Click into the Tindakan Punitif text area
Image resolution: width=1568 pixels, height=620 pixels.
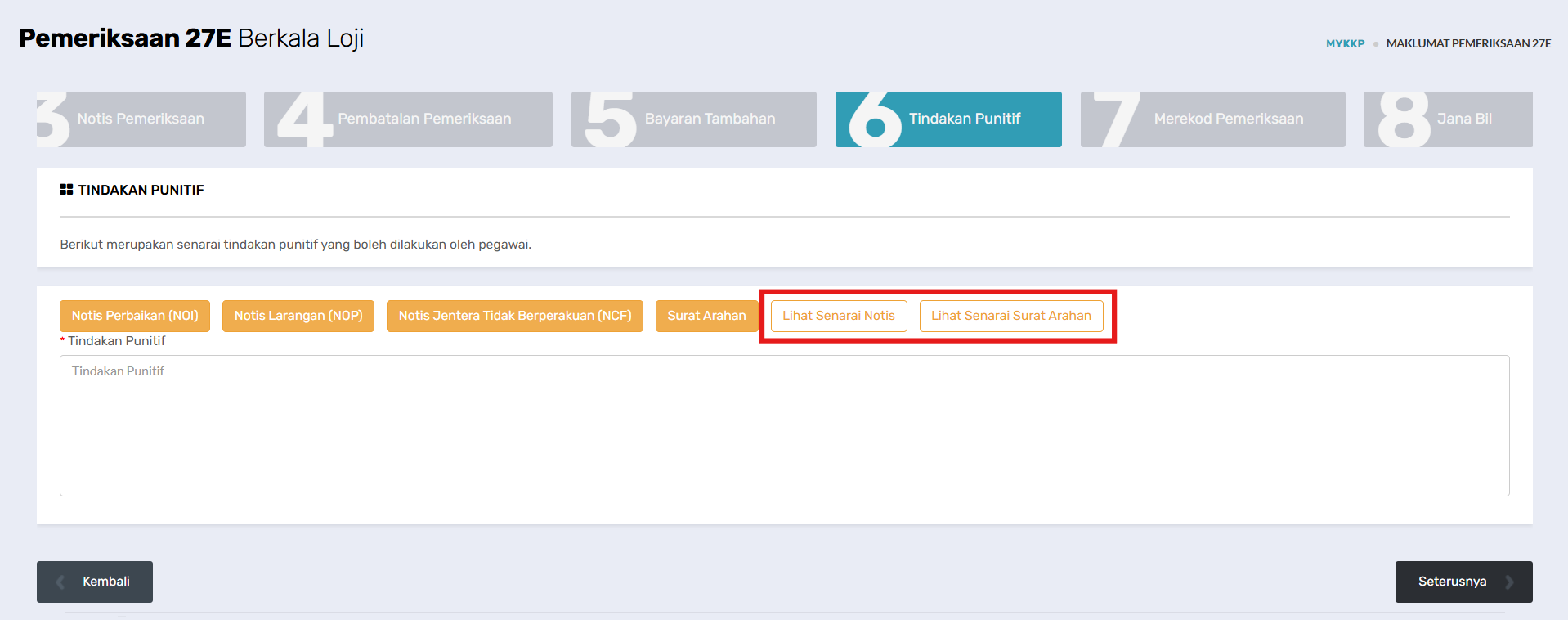pyautogui.click(x=785, y=425)
